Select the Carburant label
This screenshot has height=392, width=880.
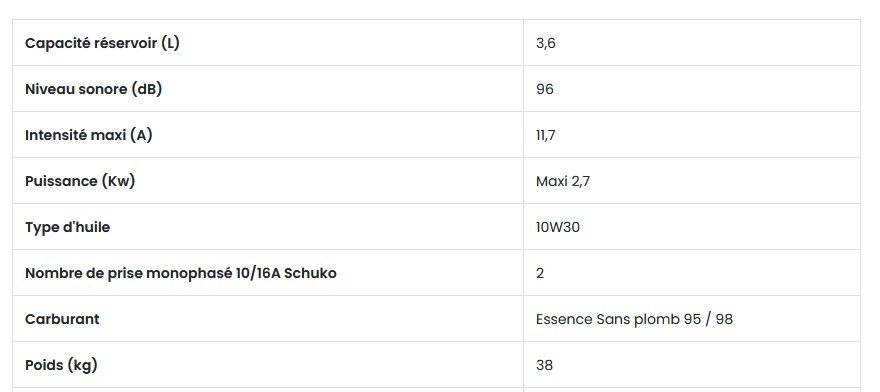pyautogui.click(x=62, y=319)
